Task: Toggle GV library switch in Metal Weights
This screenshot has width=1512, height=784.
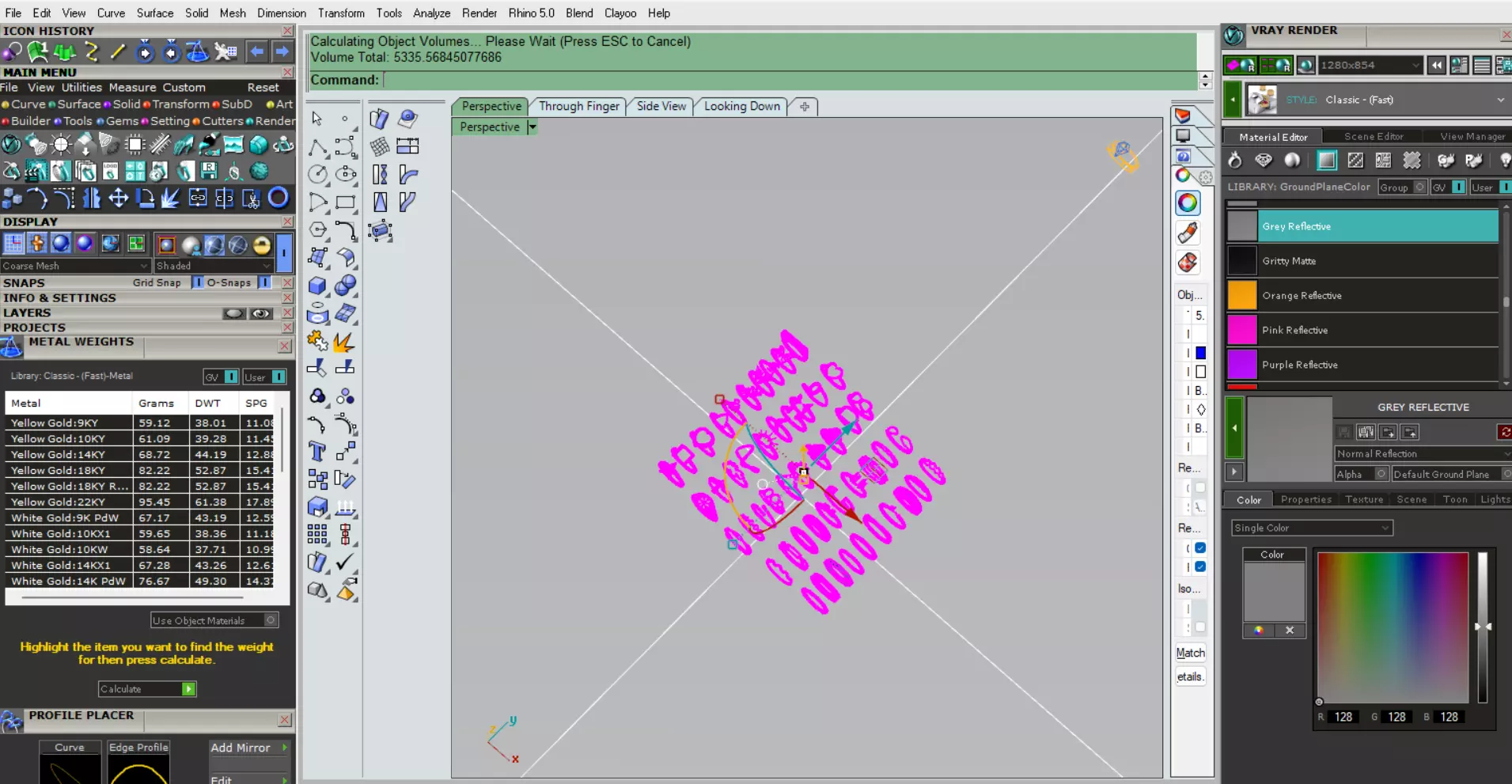Action: click(x=231, y=377)
